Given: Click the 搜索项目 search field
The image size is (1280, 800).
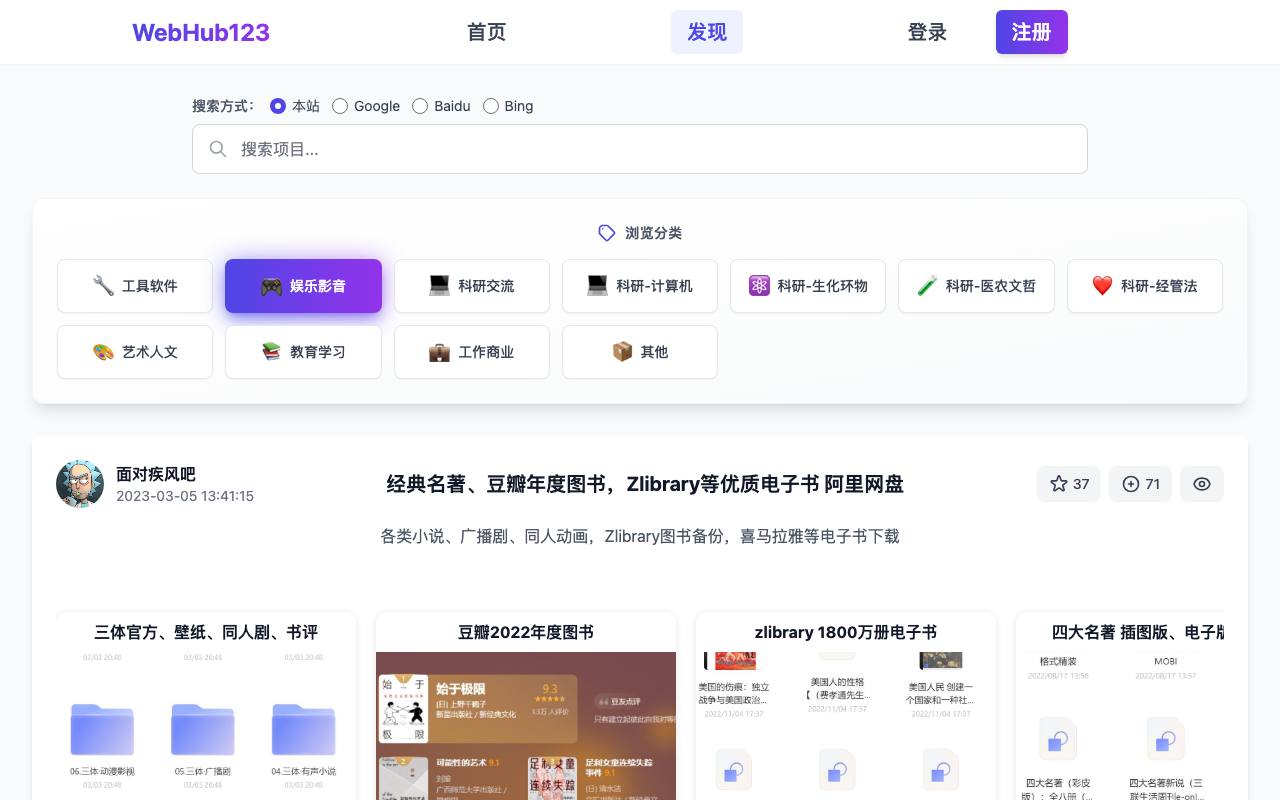Looking at the screenshot, I should (640, 149).
